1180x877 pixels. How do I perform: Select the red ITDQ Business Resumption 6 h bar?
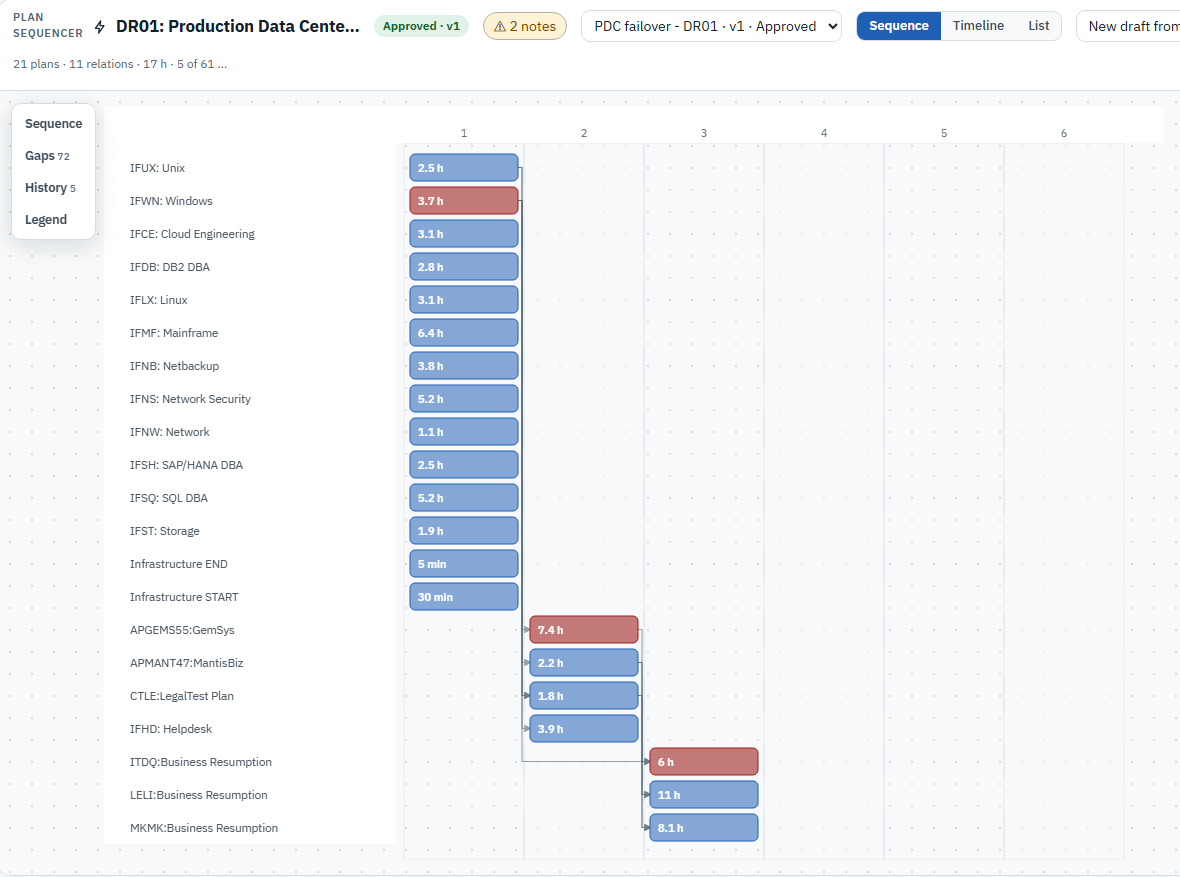coord(704,762)
